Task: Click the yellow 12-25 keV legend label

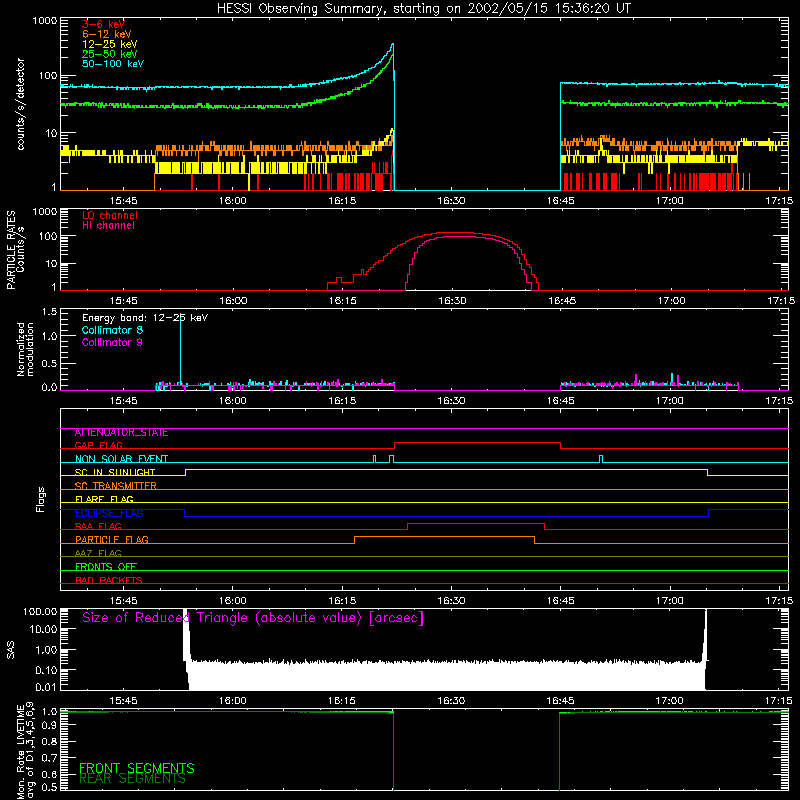Action: [x=110, y=44]
